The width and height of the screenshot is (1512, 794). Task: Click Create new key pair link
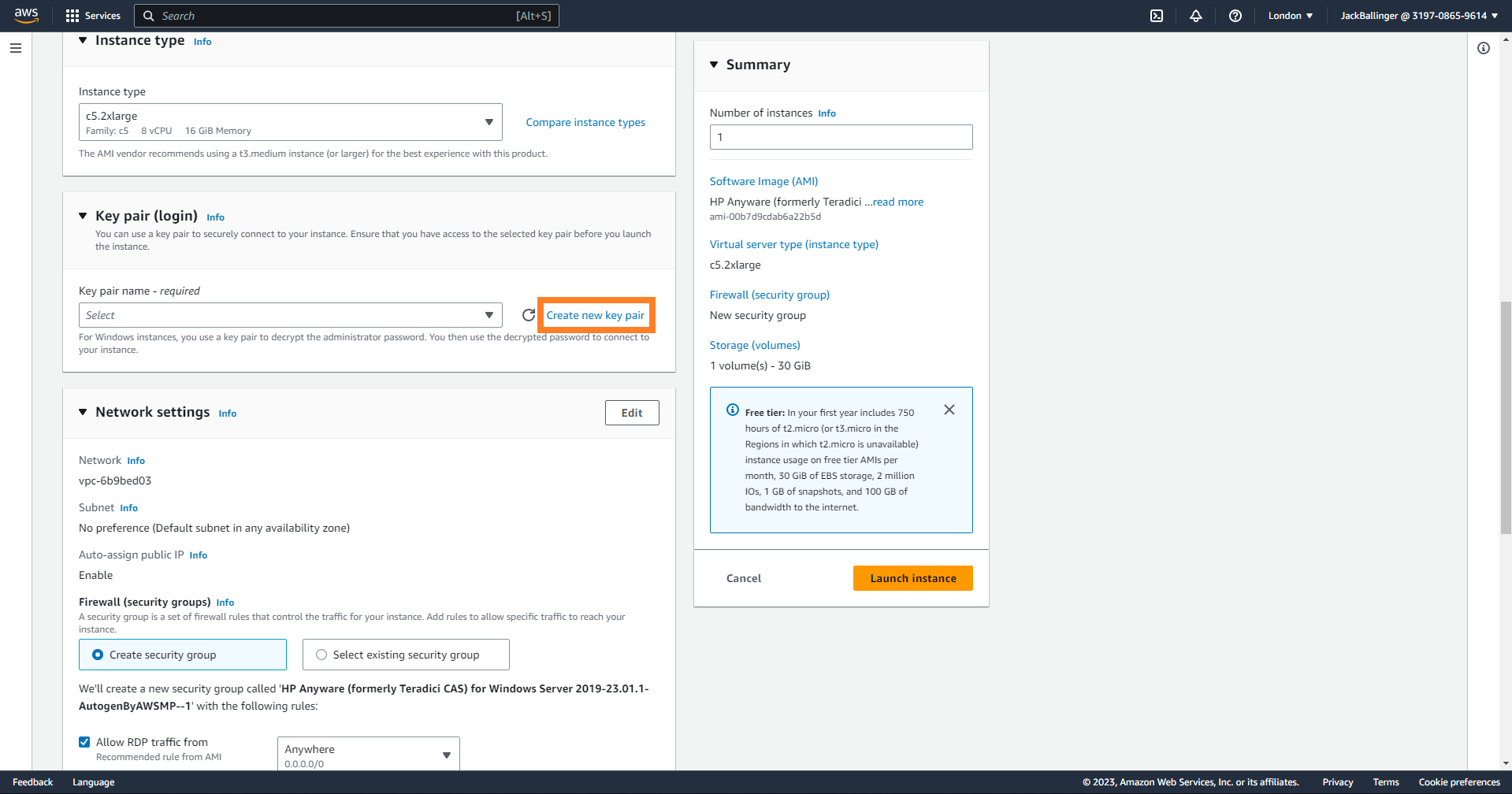(596, 315)
